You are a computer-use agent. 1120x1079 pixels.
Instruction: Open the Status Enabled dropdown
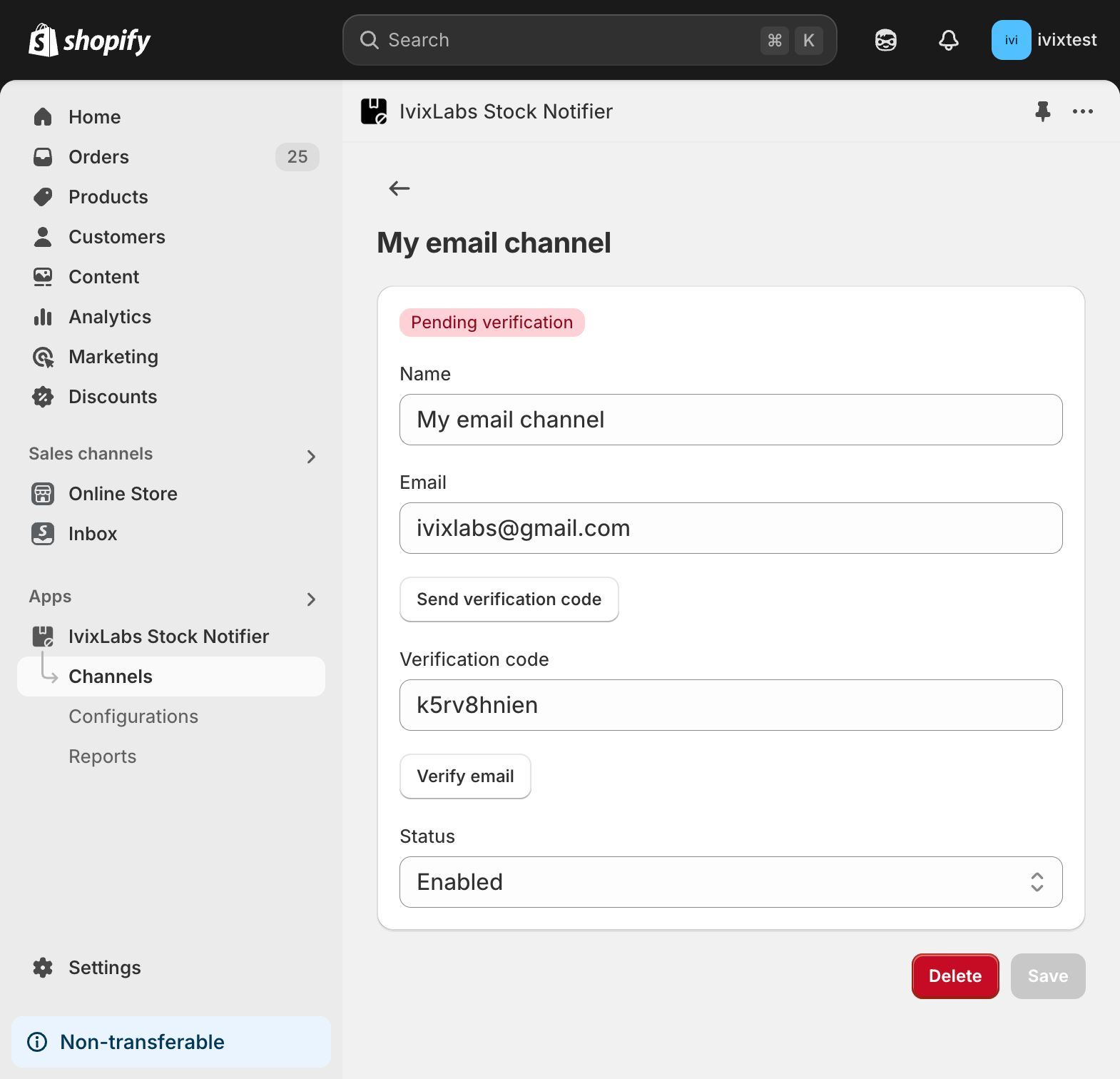731,882
